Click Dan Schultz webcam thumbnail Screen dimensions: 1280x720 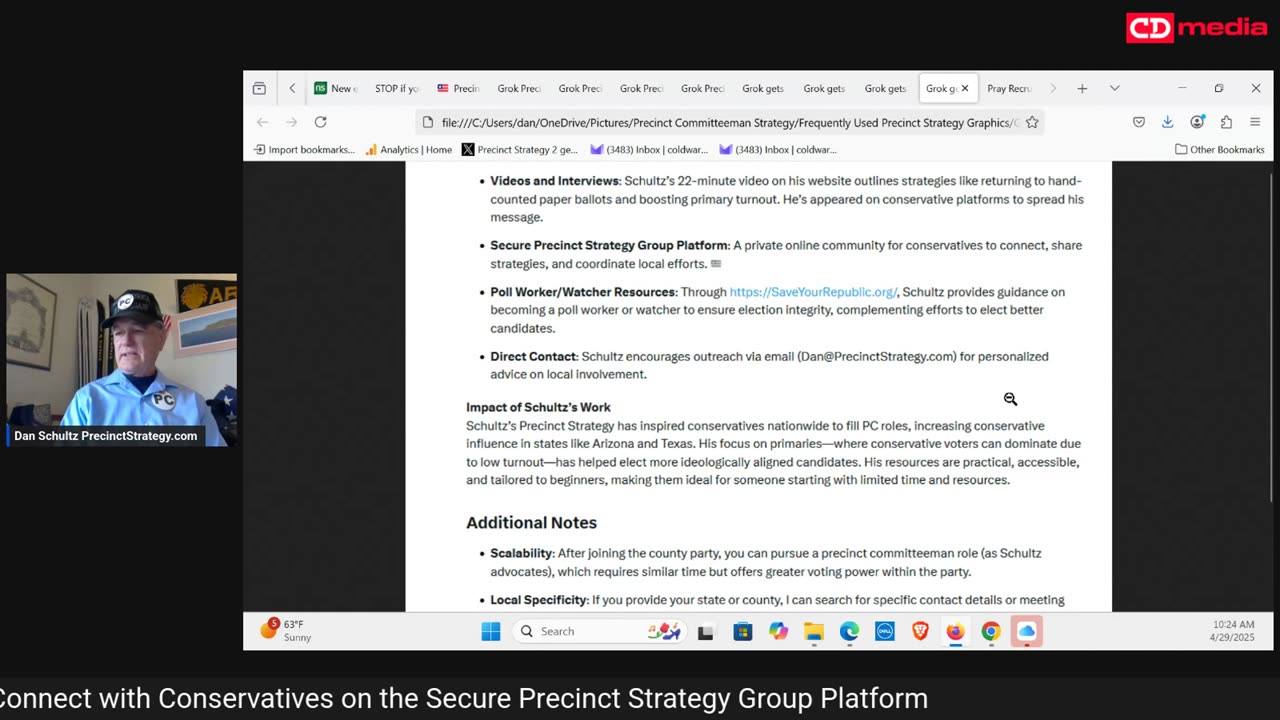click(121, 360)
